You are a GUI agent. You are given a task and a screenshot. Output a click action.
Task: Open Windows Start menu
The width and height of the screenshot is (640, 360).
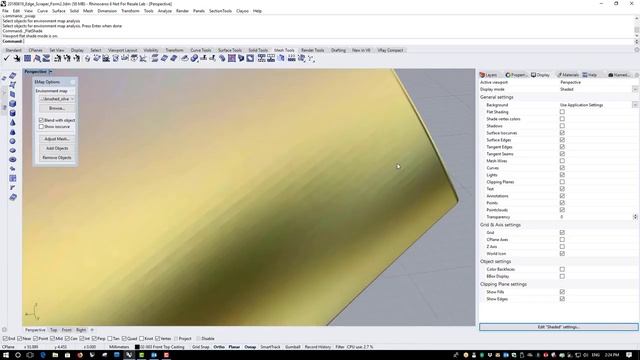coord(6,355)
